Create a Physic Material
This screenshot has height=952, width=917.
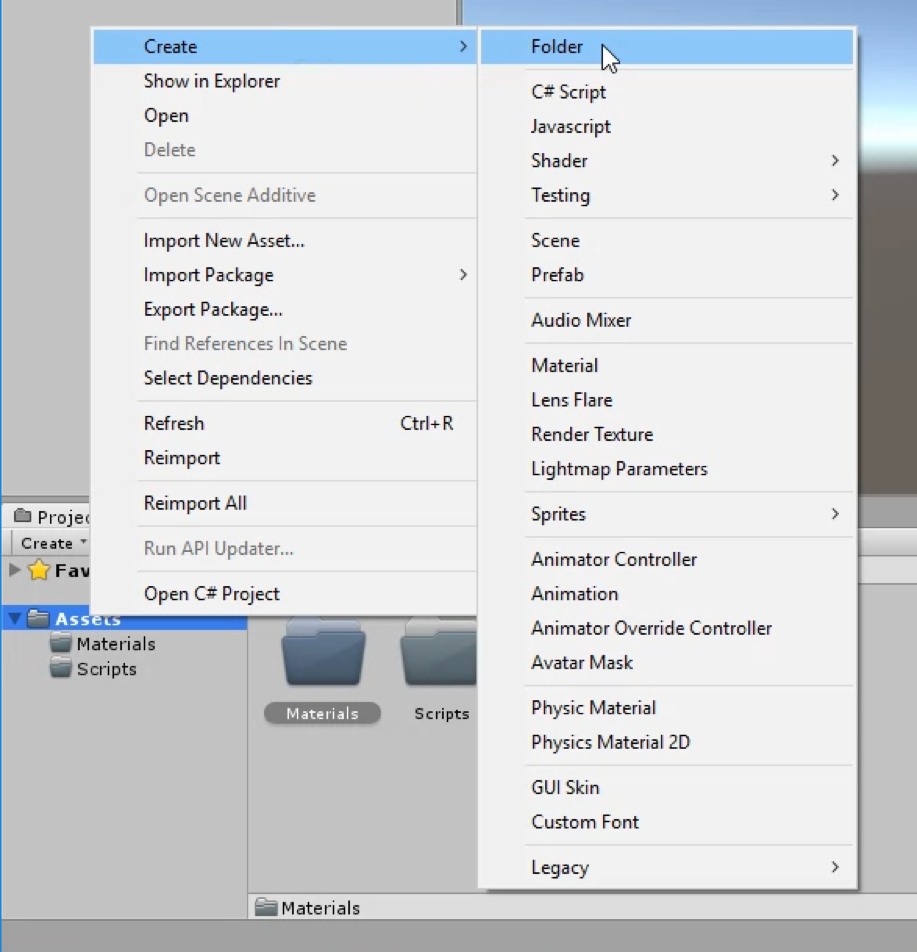point(666,708)
